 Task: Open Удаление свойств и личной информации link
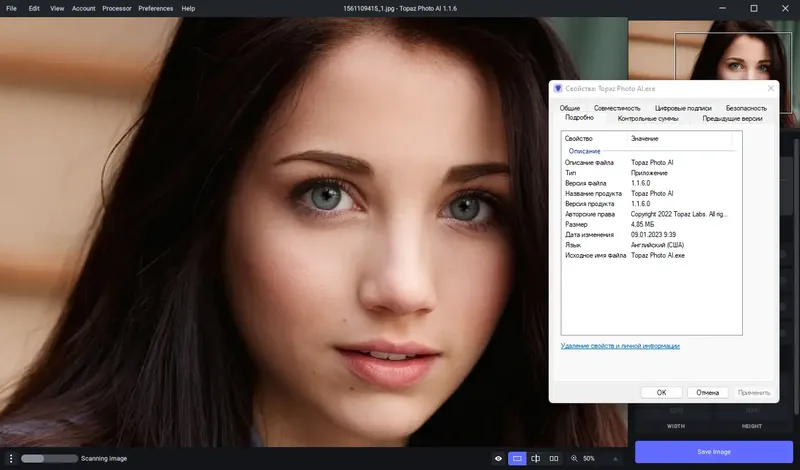(x=620, y=346)
